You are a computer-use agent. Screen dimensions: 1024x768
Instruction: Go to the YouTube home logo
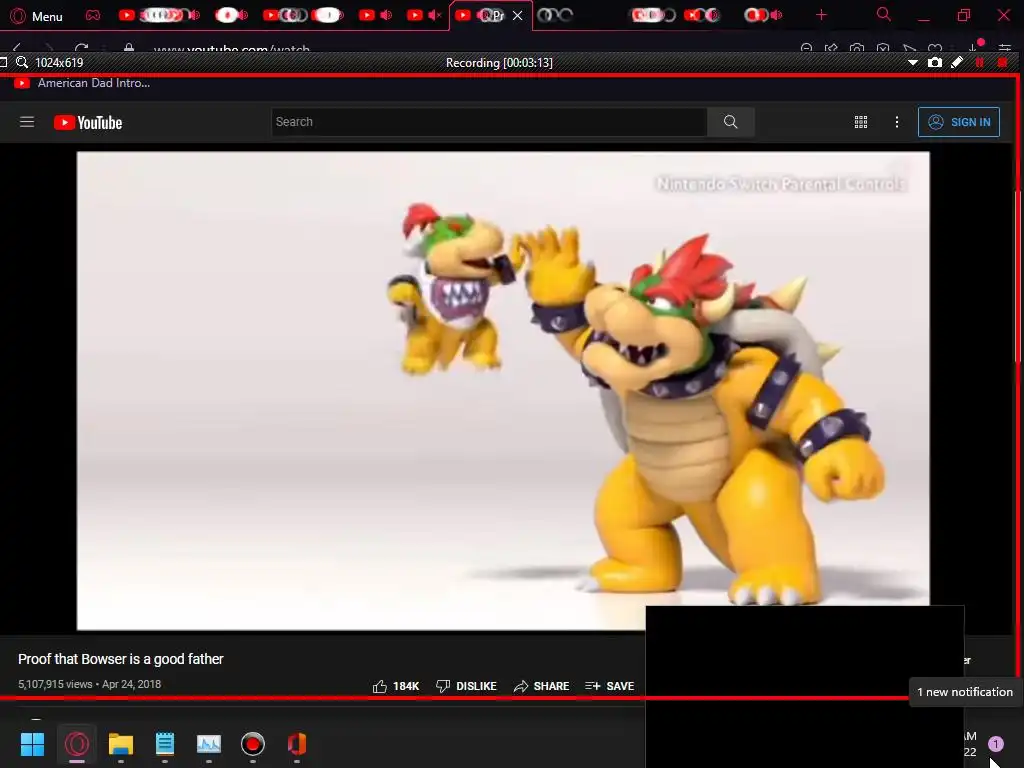tap(88, 123)
